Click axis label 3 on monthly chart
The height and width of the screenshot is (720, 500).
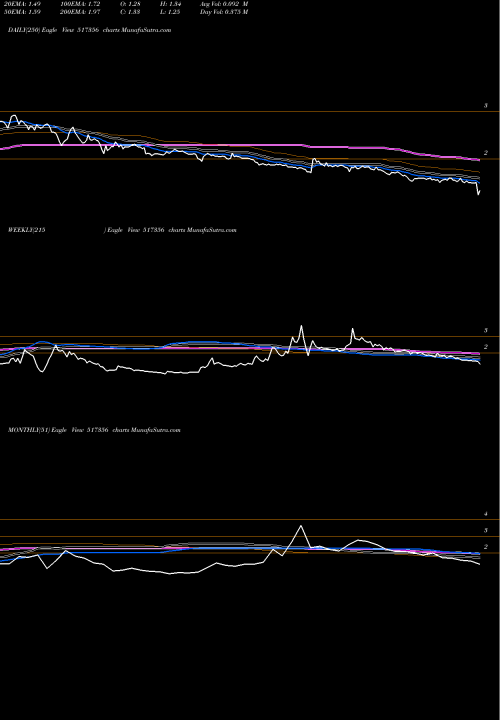coord(485,530)
